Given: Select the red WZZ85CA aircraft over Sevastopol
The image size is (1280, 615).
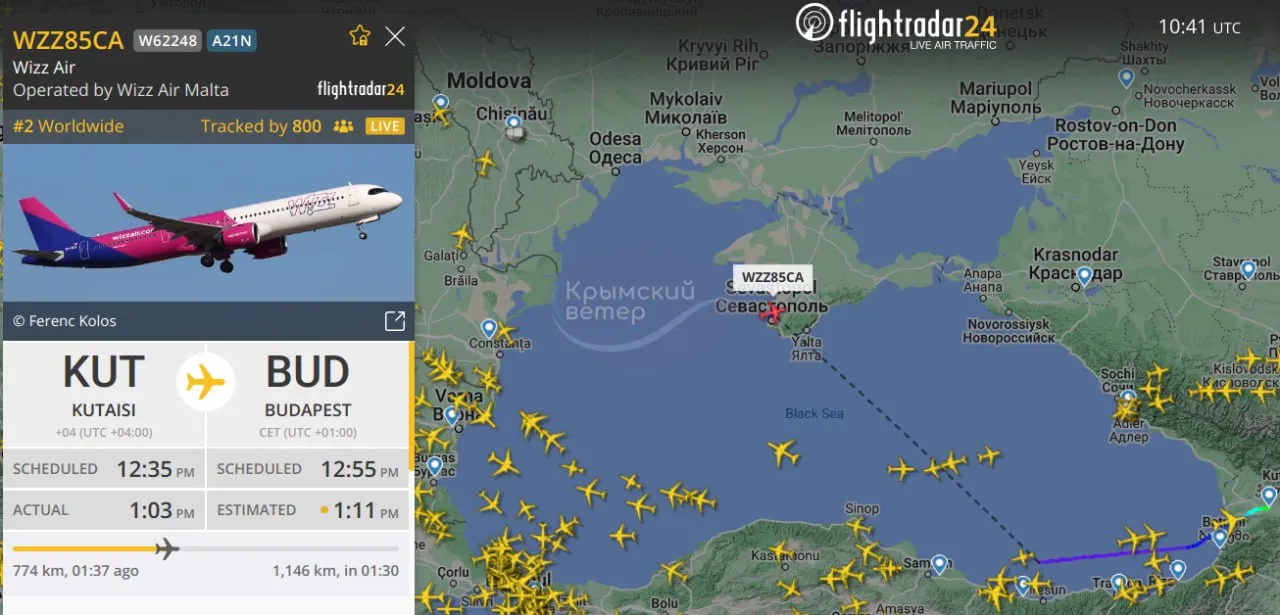Looking at the screenshot, I should 771,313.
